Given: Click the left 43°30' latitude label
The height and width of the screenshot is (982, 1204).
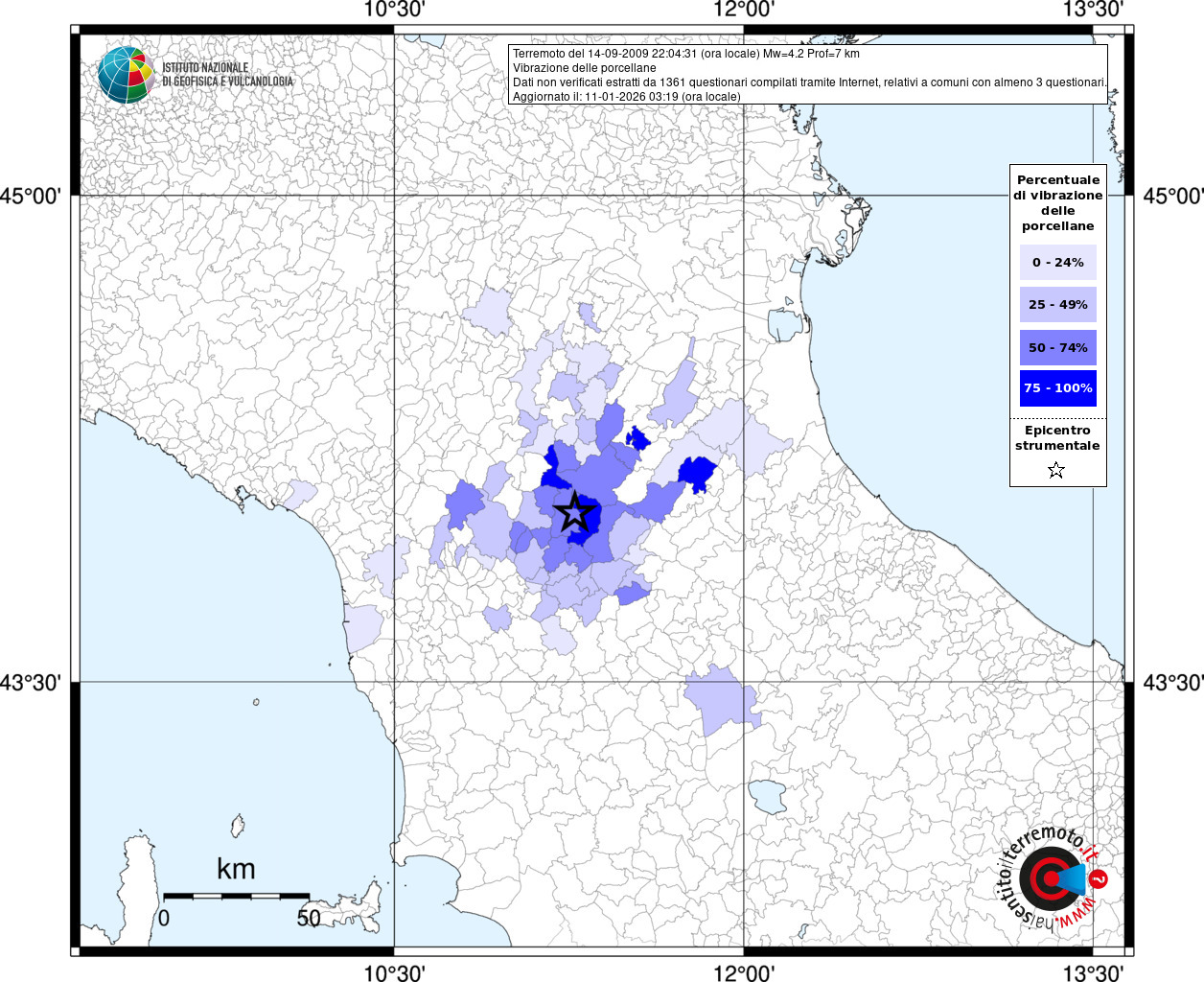Looking at the screenshot, I should point(31,683).
